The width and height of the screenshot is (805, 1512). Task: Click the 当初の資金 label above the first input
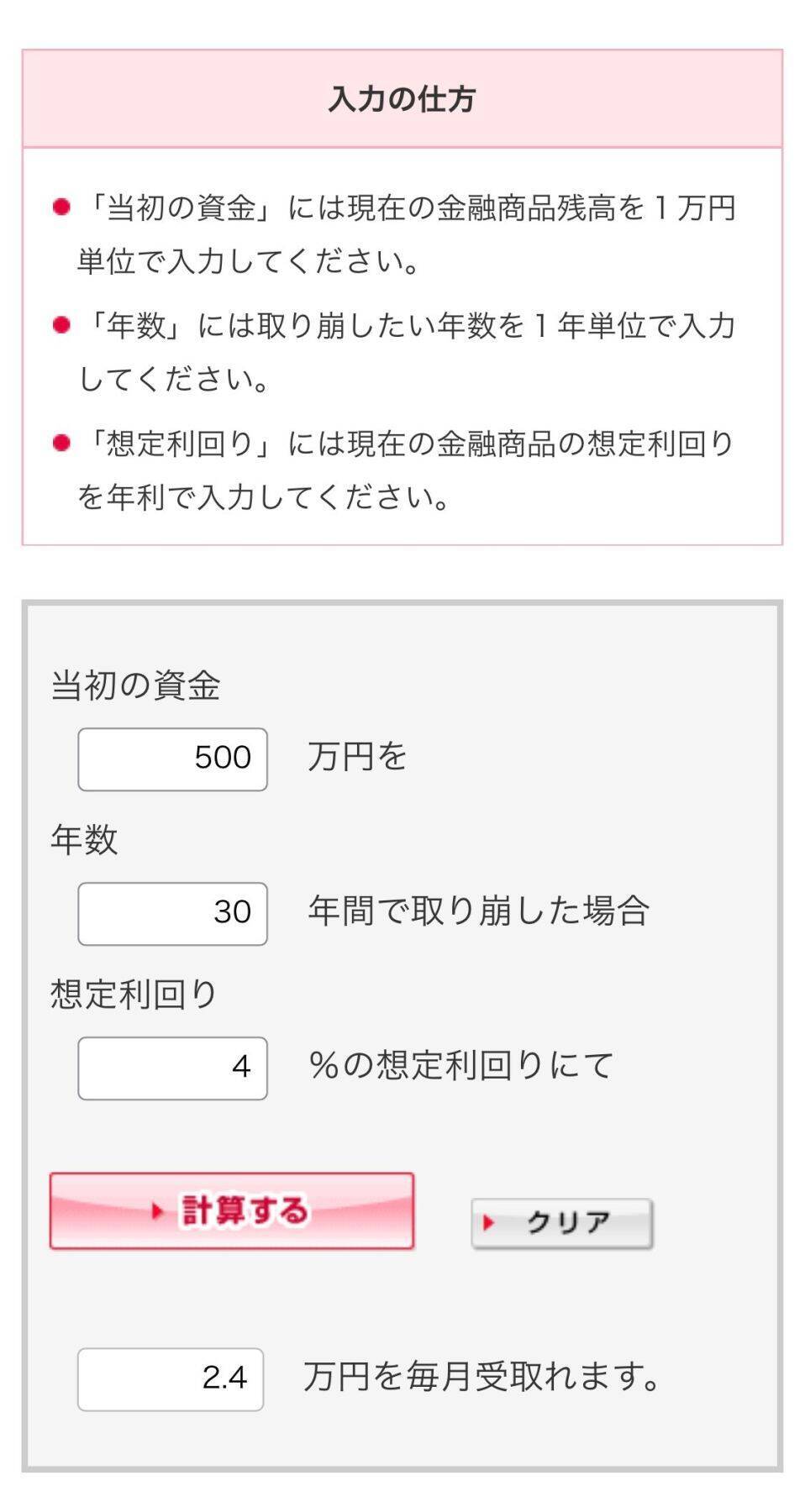point(135,685)
